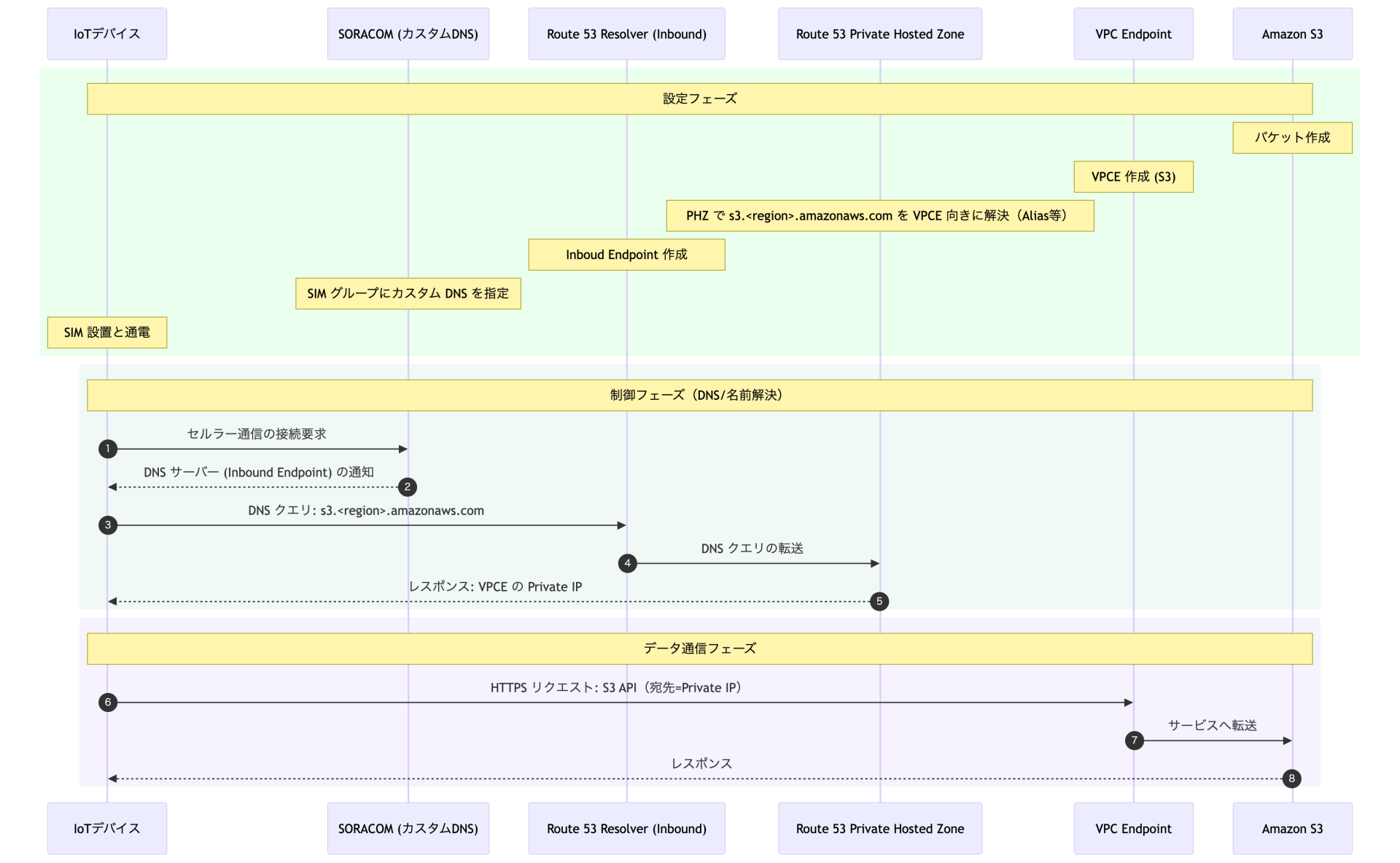Click circle 7 next to サービスへ転送

point(1133,740)
